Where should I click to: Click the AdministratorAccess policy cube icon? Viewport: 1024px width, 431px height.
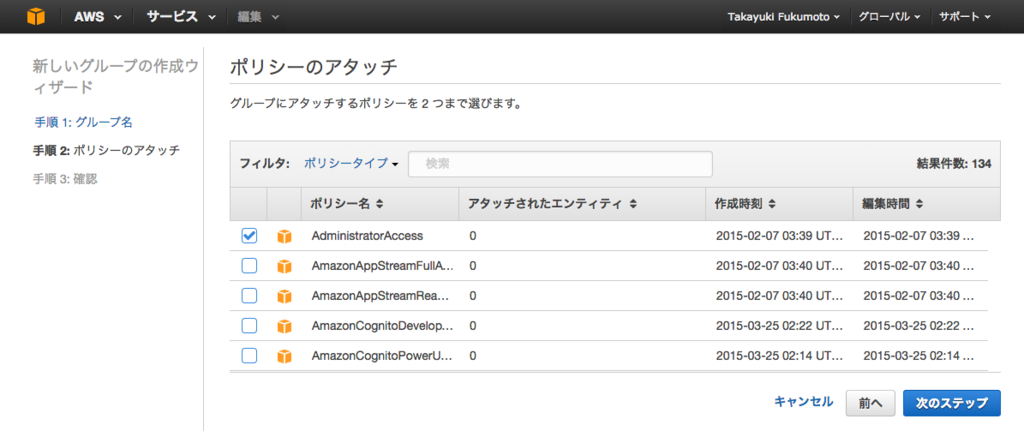284,236
